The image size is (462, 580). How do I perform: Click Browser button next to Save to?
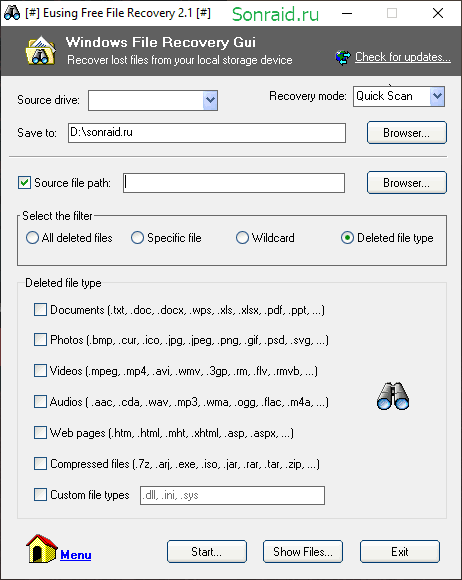407,133
